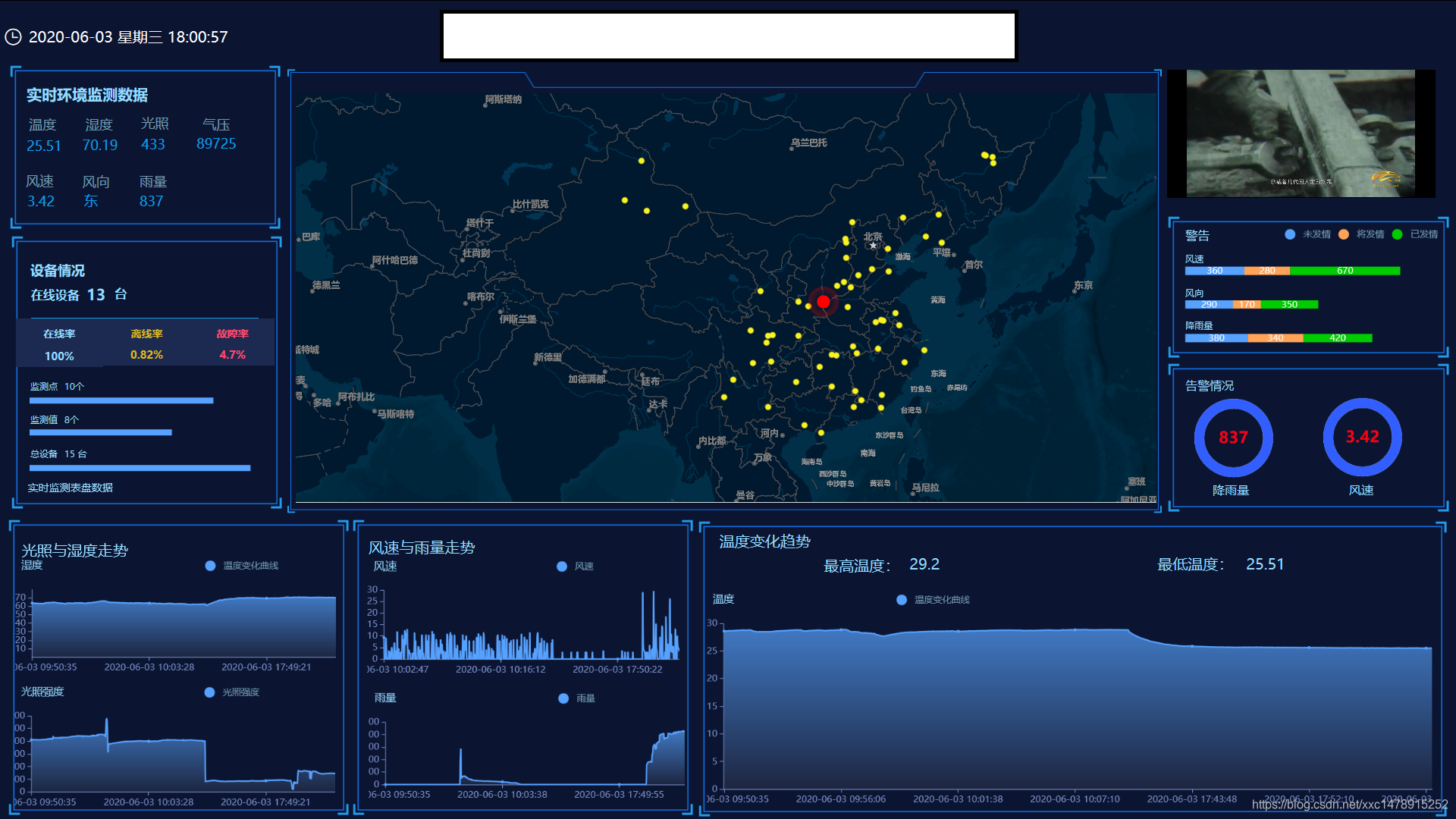
Task: Toggle the blue 未发情 legend dot
Action: pos(1290,234)
